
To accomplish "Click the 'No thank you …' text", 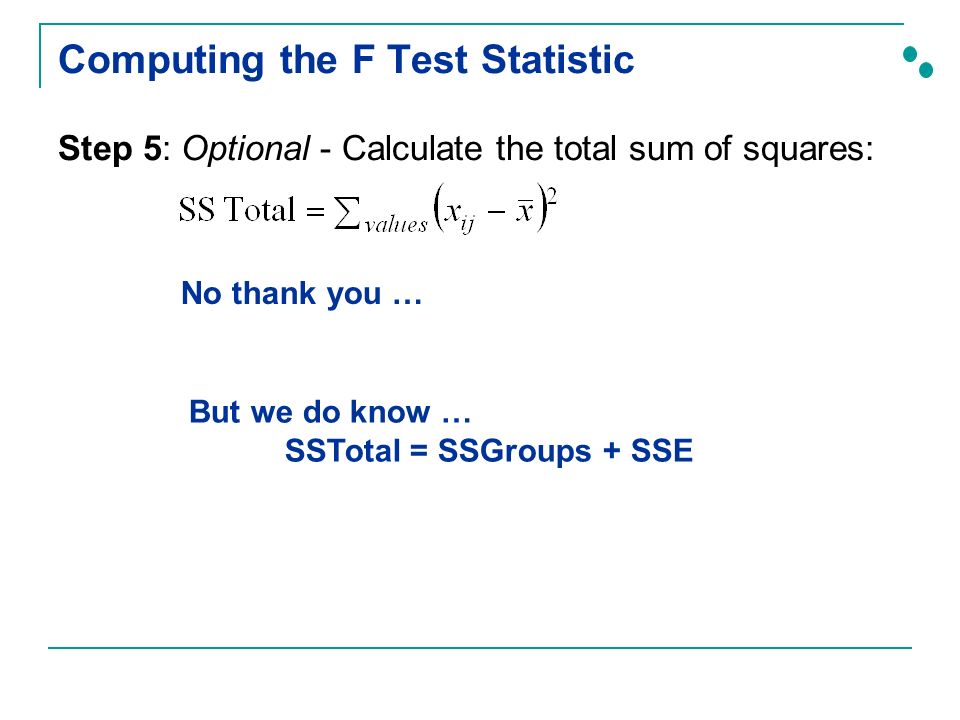I will [x=302, y=293].
